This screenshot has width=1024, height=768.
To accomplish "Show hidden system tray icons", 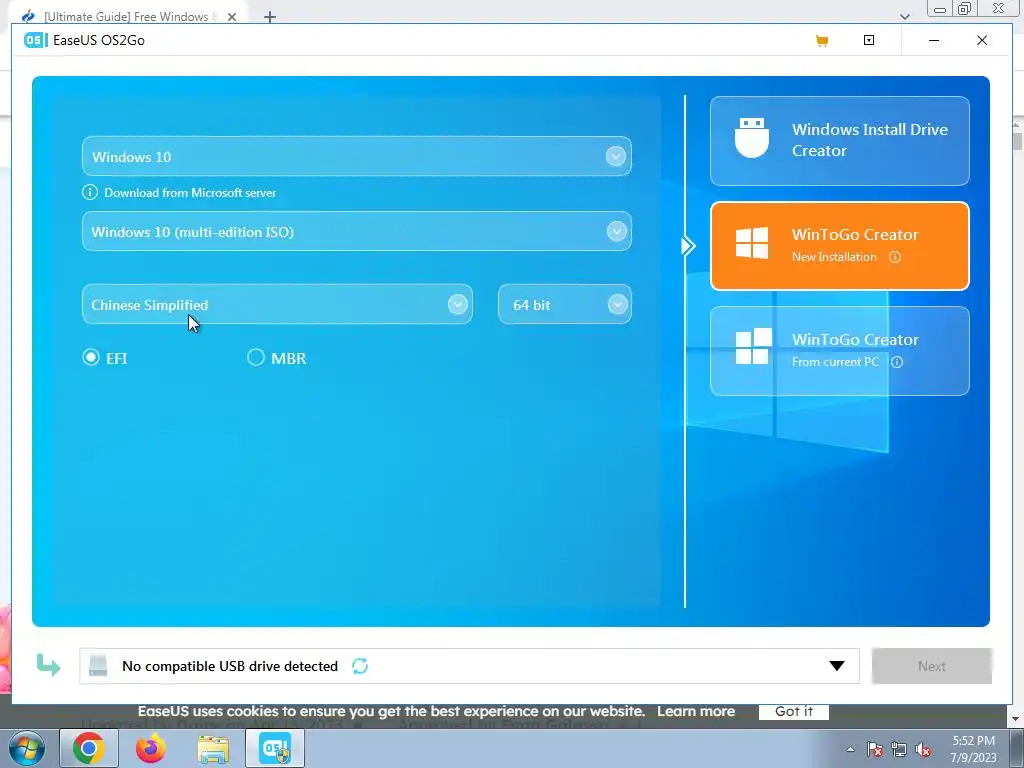I will pyautogui.click(x=850, y=749).
